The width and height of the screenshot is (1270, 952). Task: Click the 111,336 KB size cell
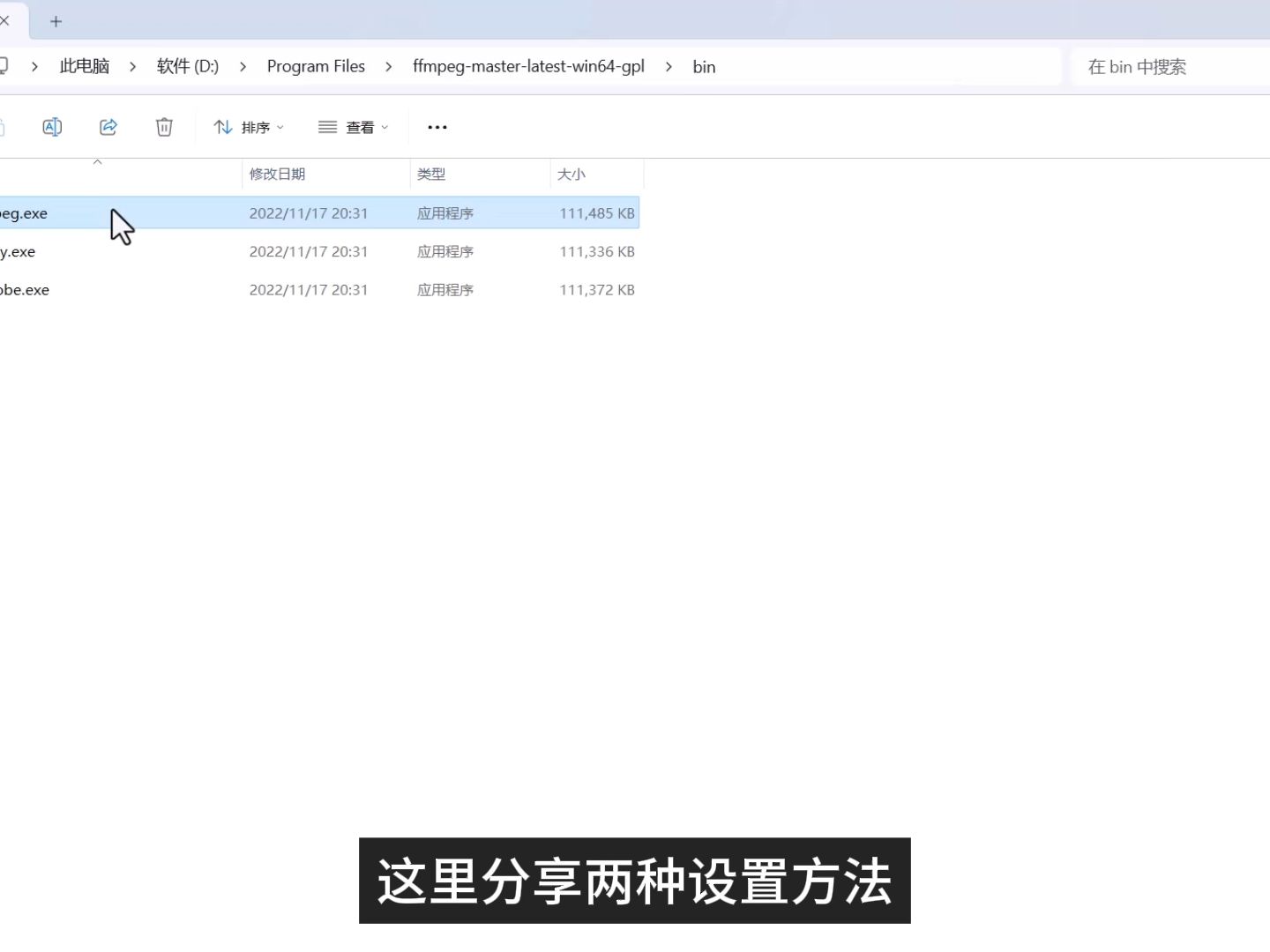(x=597, y=251)
